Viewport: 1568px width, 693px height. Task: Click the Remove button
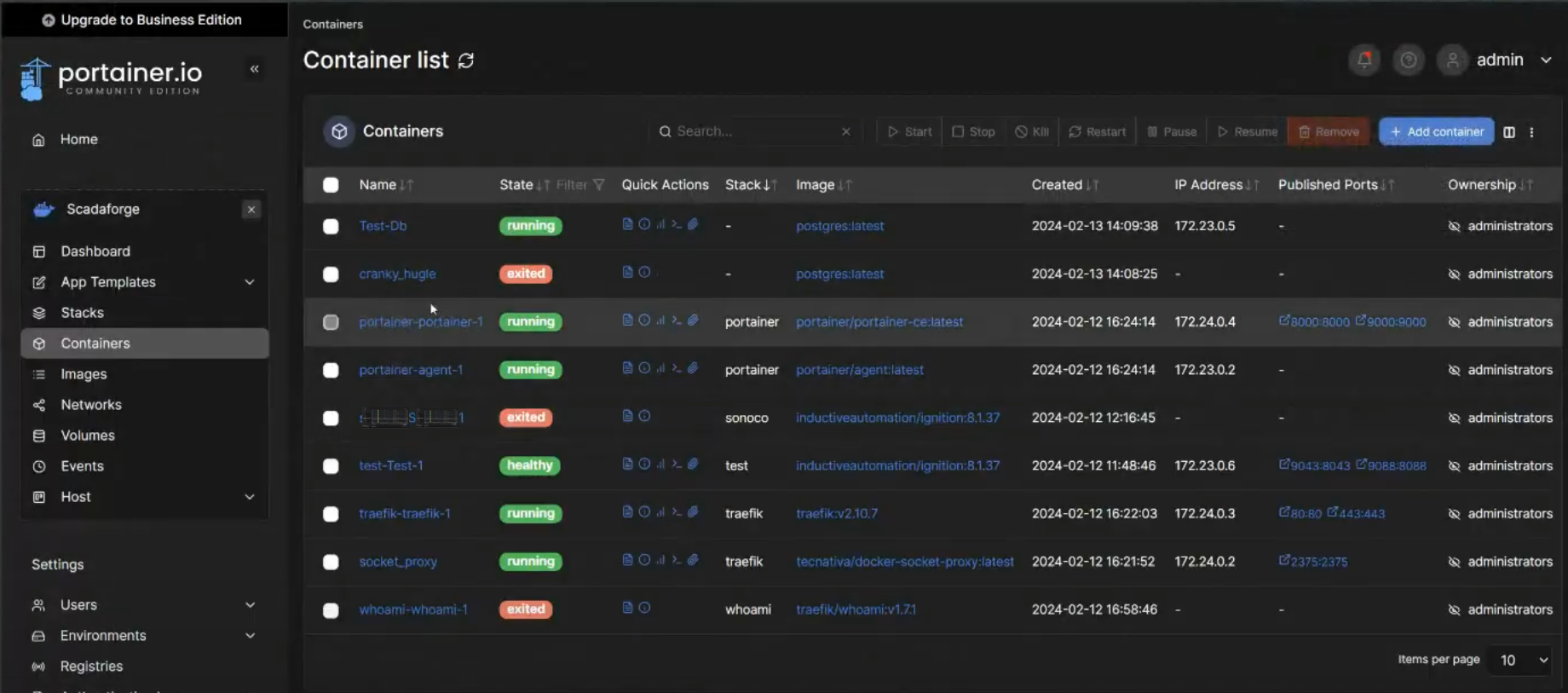[1329, 131]
